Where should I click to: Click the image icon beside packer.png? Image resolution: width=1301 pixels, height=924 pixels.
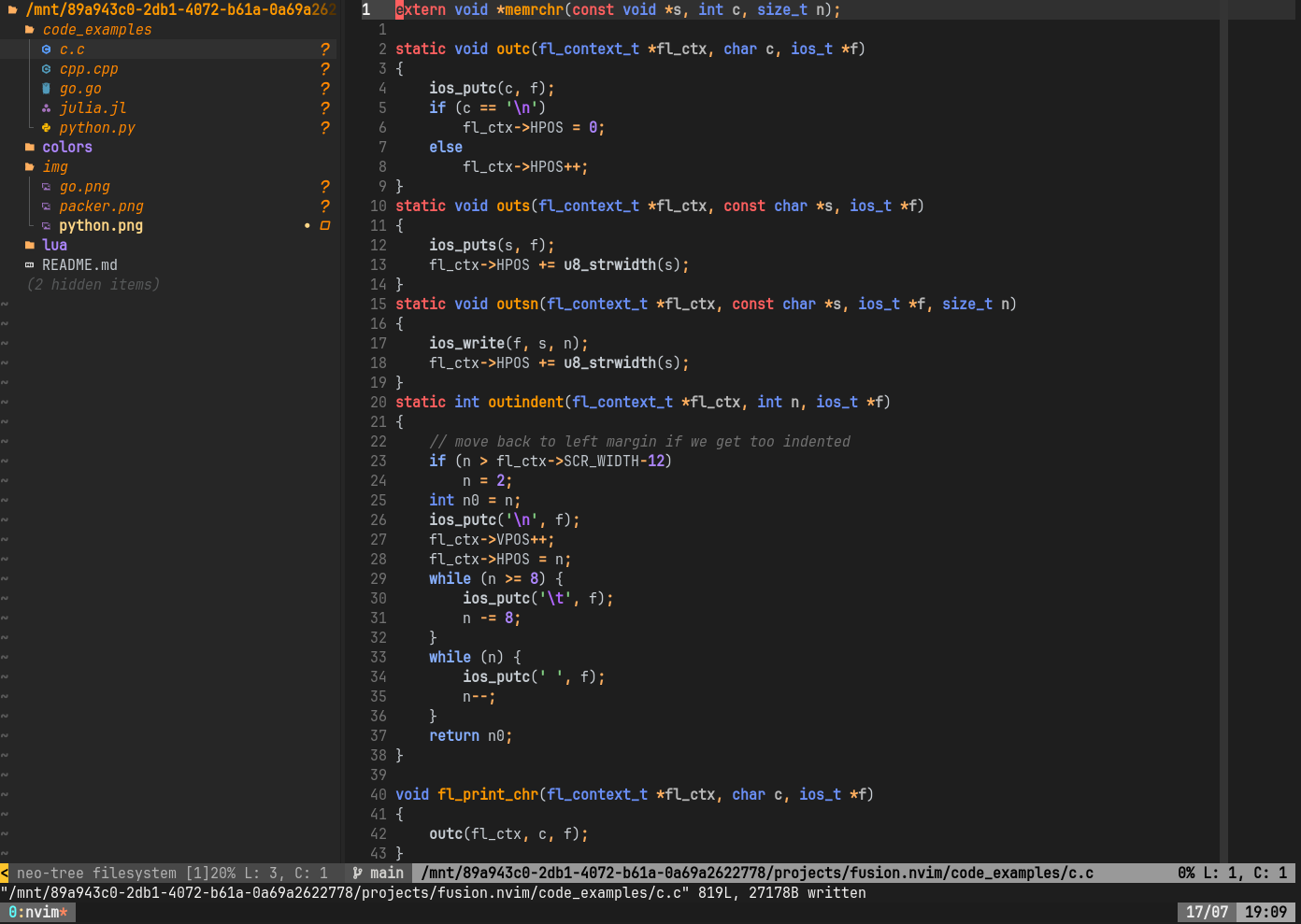coord(46,206)
